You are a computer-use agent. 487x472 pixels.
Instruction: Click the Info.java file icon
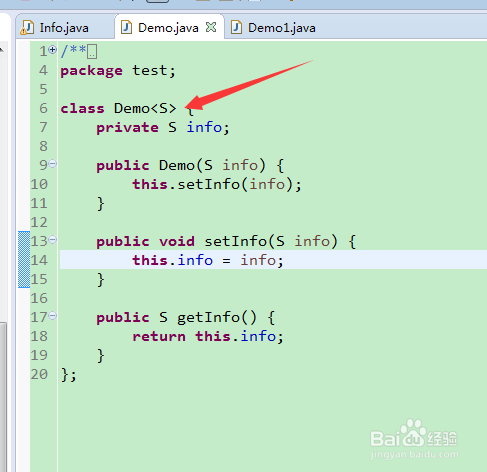point(27,27)
